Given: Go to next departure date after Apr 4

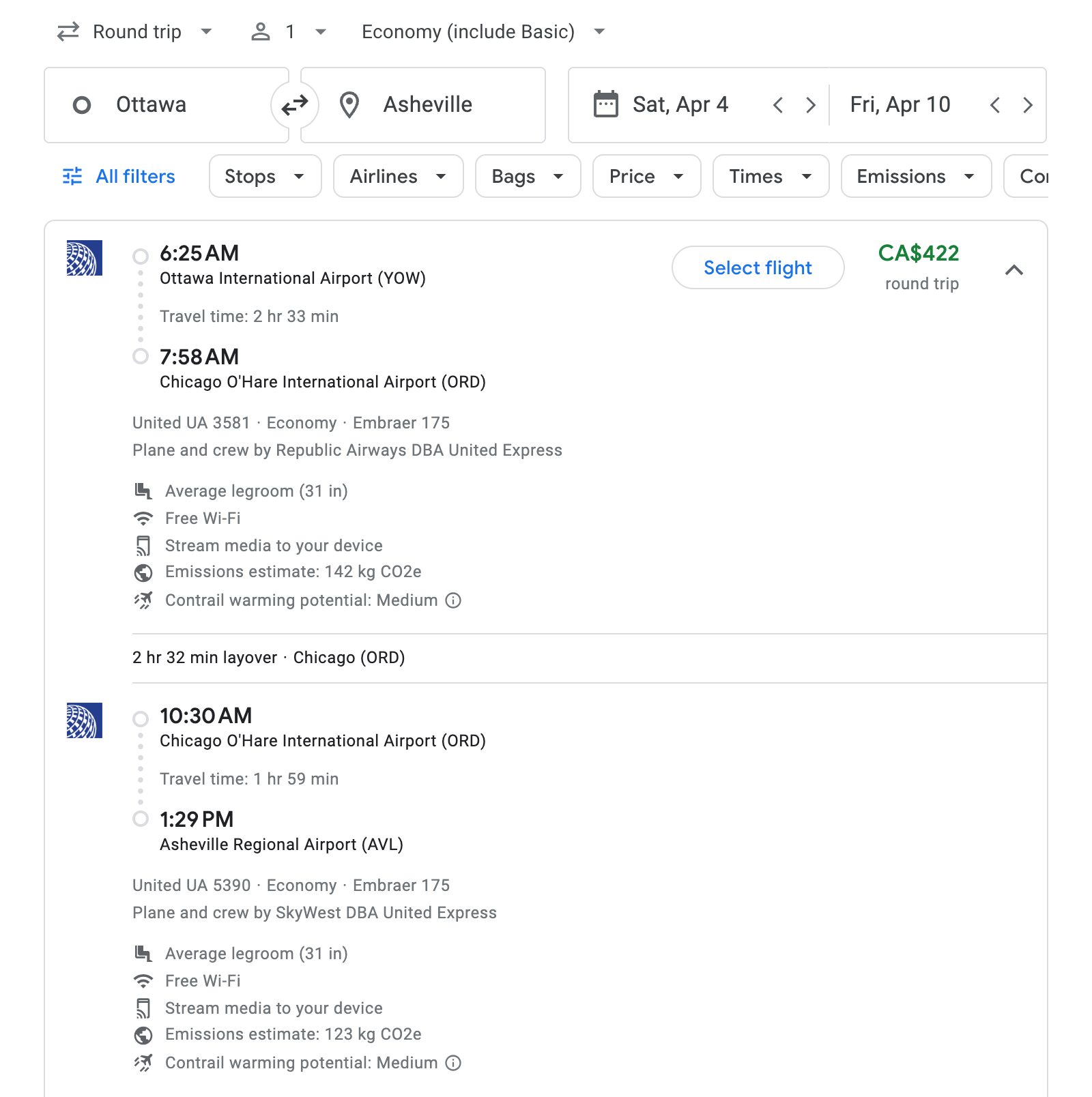Looking at the screenshot, I should pyautogui.click(x=811, y=105).
